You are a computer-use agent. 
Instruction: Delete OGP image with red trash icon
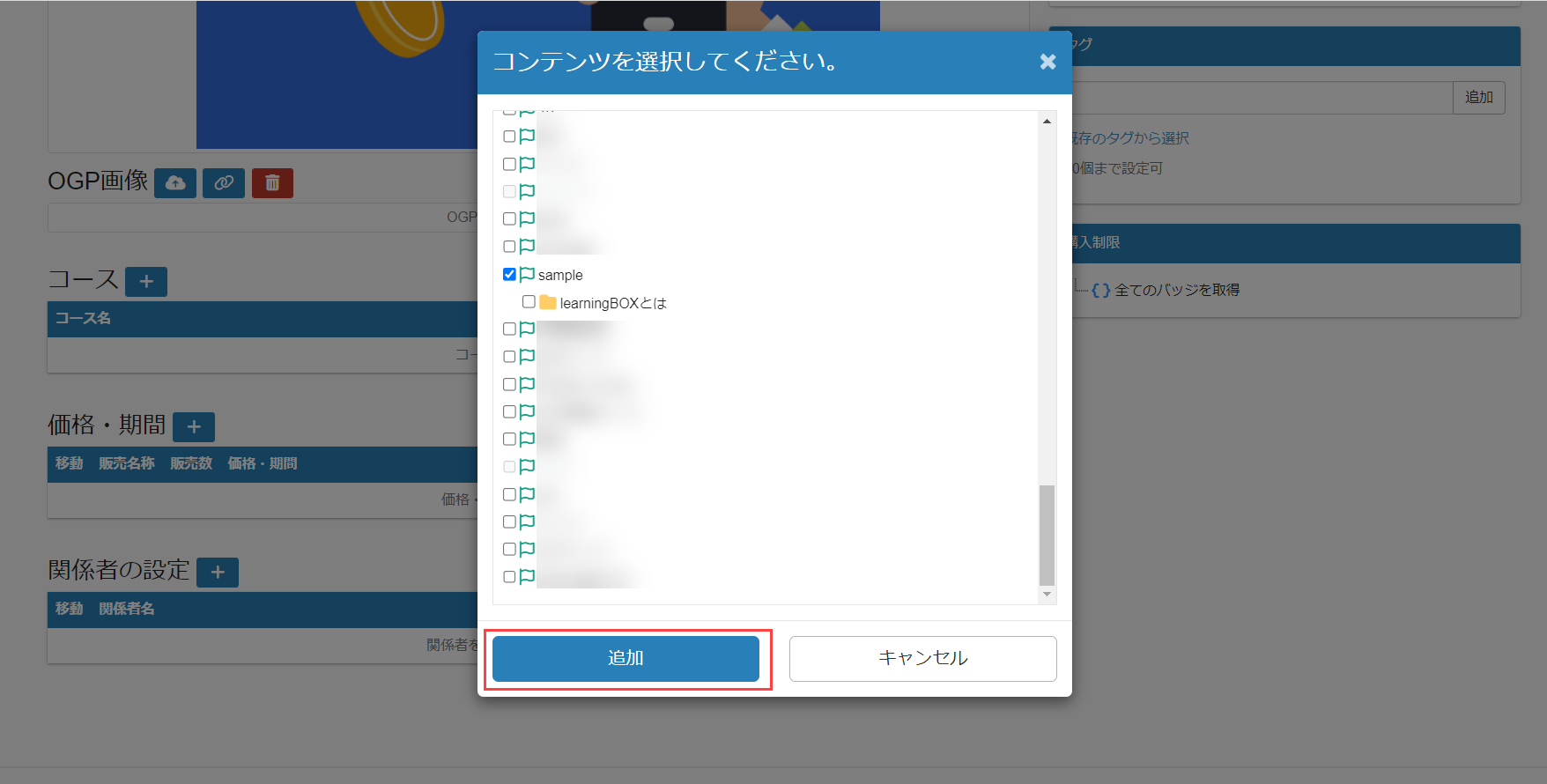point(272,183)
